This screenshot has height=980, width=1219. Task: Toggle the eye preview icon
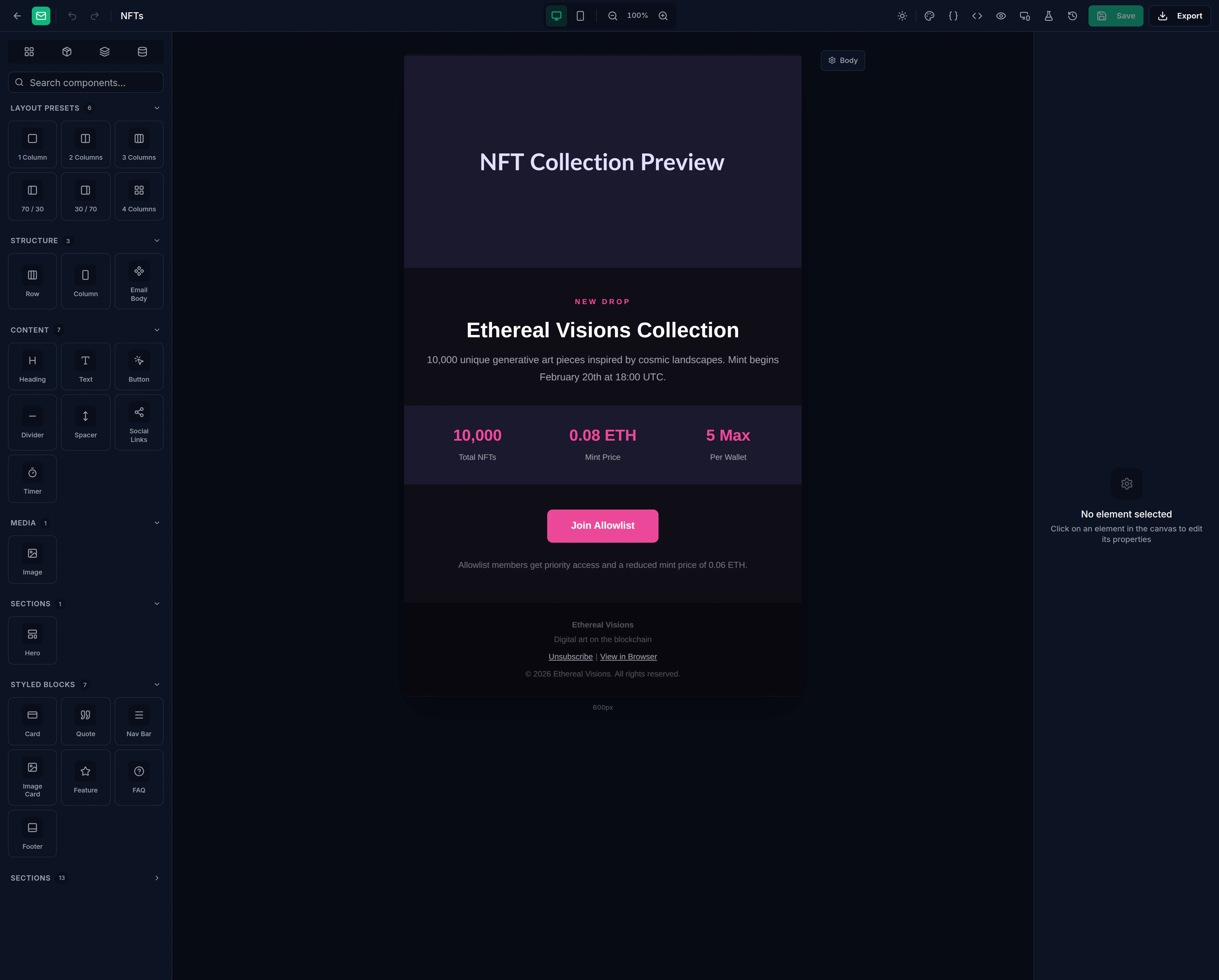1001,16
